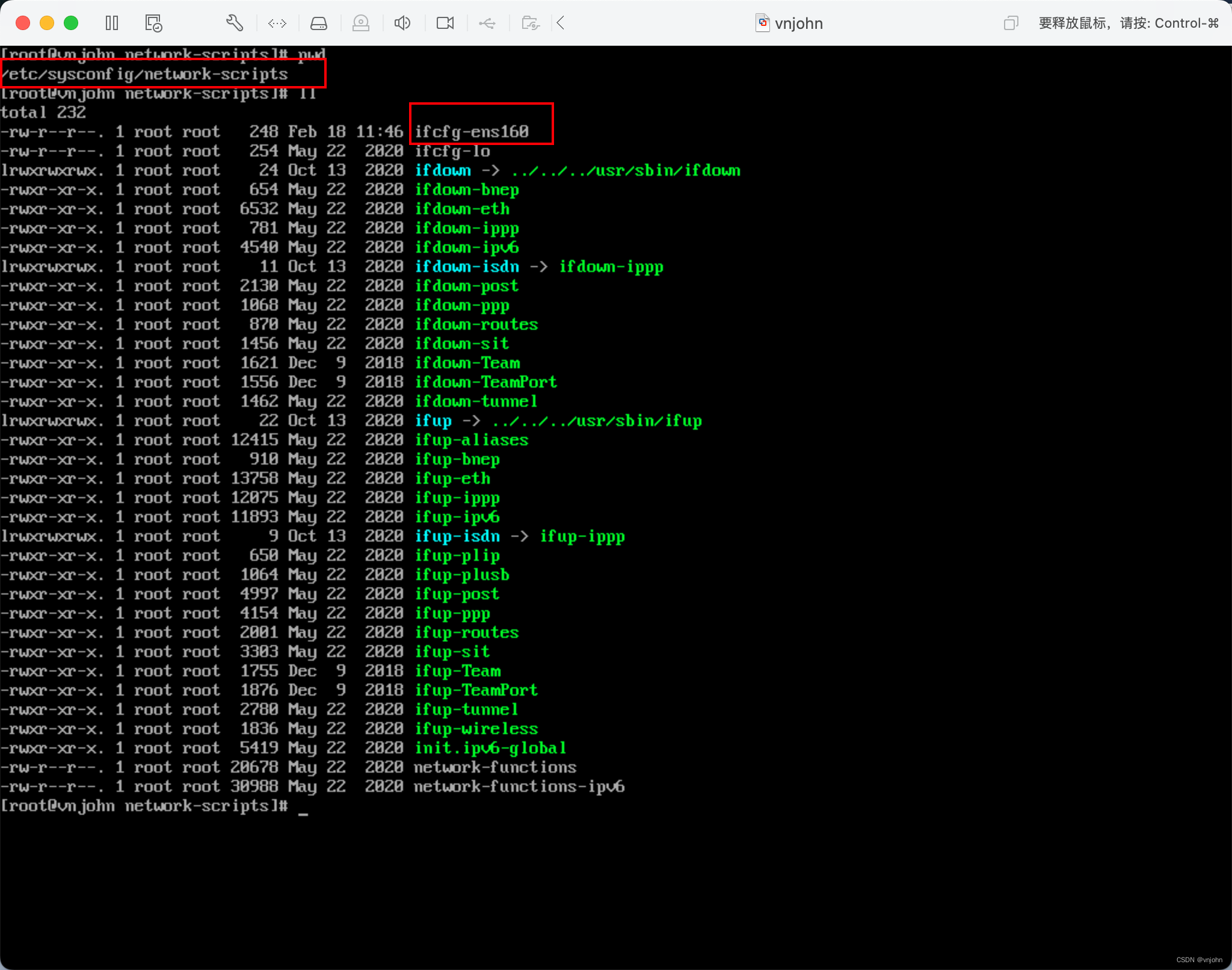Viewport: 1232px width, 970px height.
Task: Click the ifdown-post entry
Action: coord(467,286)
